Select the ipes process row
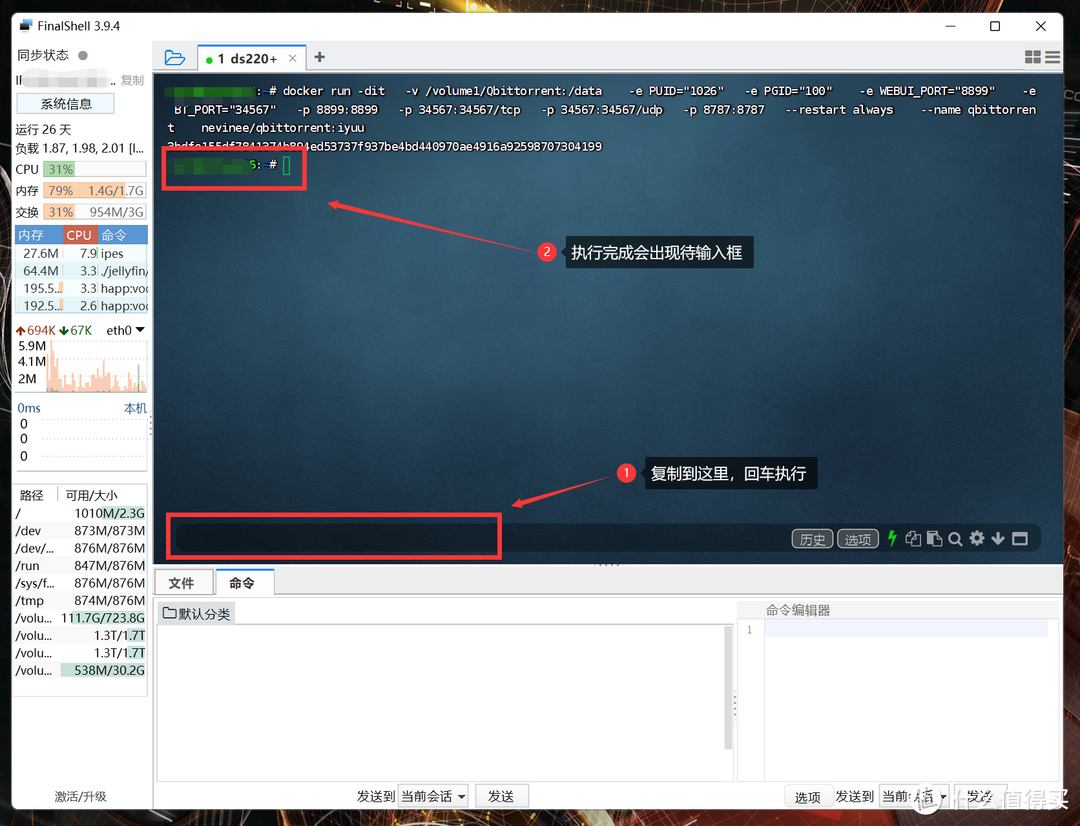 coord(81,254)
